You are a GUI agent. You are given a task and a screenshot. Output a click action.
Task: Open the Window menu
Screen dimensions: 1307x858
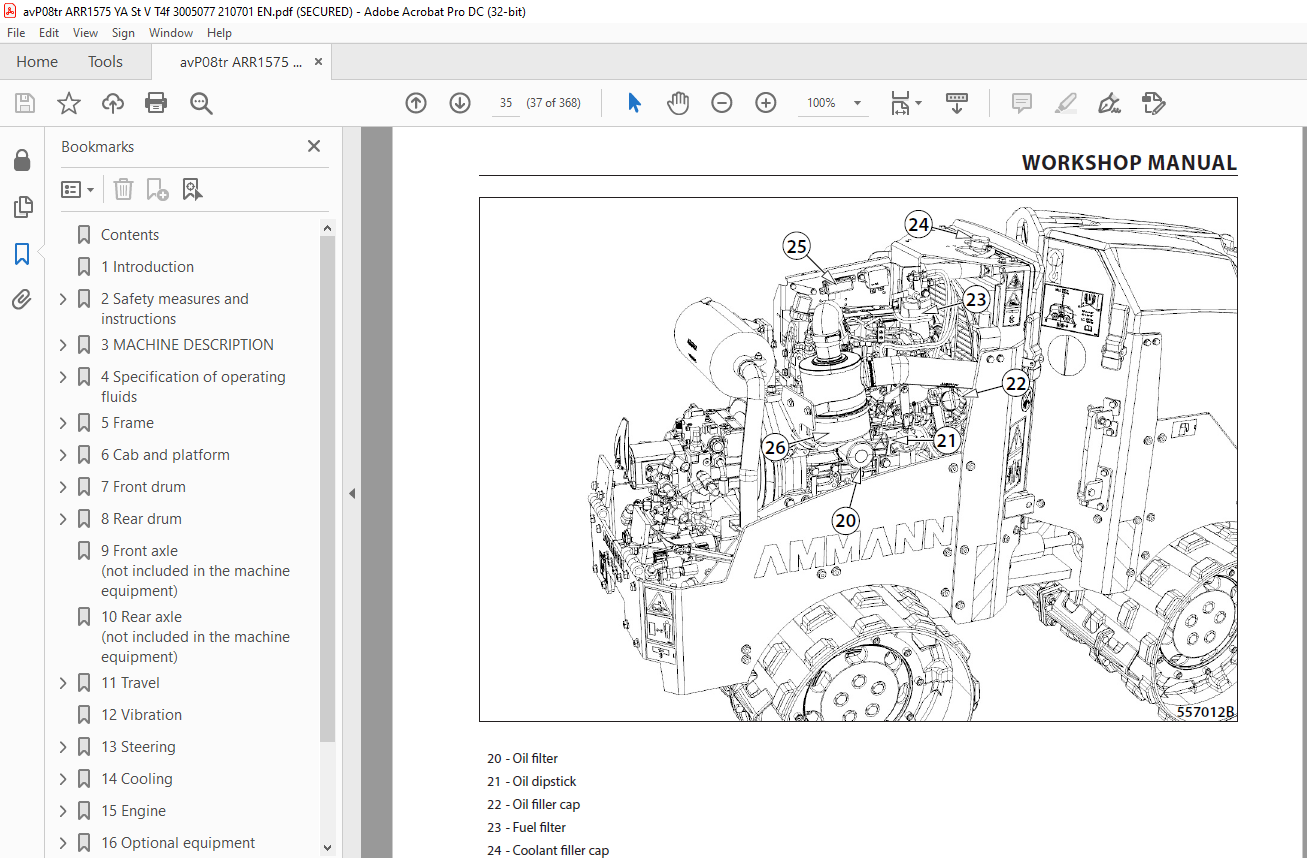[x=171, y=33]
